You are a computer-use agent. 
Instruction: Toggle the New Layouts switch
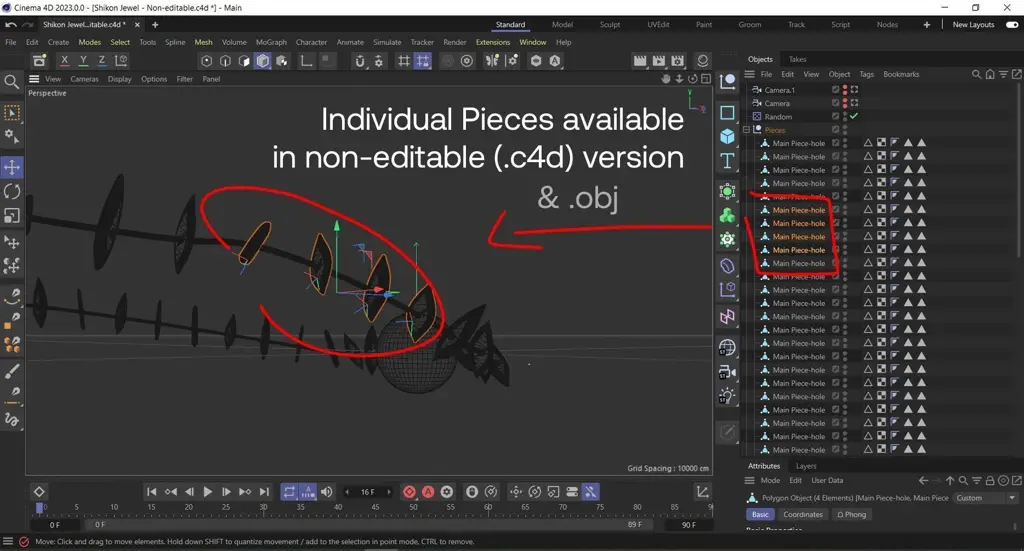pos(1012,25)
